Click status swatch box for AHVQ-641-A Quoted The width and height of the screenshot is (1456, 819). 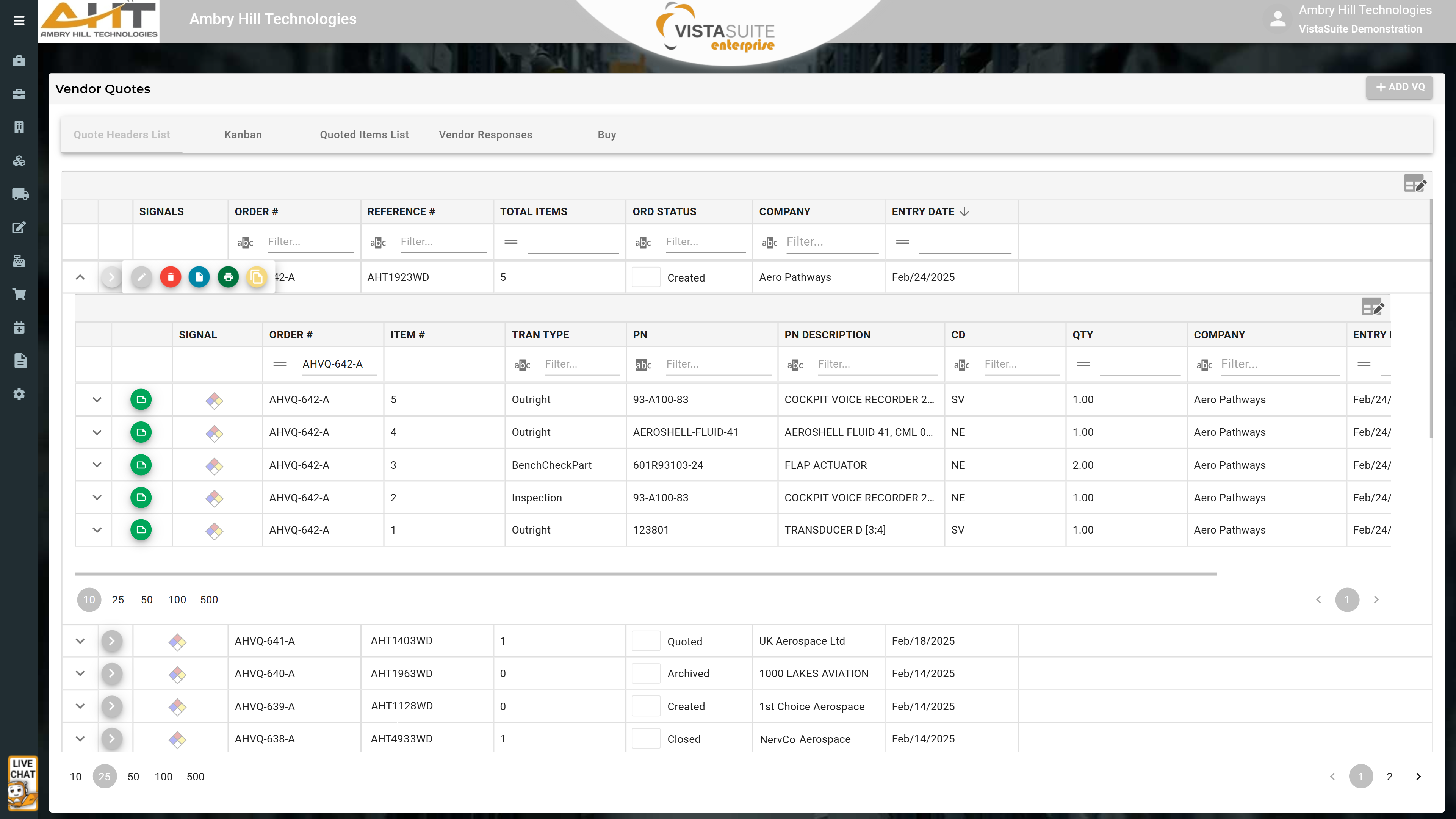point(645,641)
